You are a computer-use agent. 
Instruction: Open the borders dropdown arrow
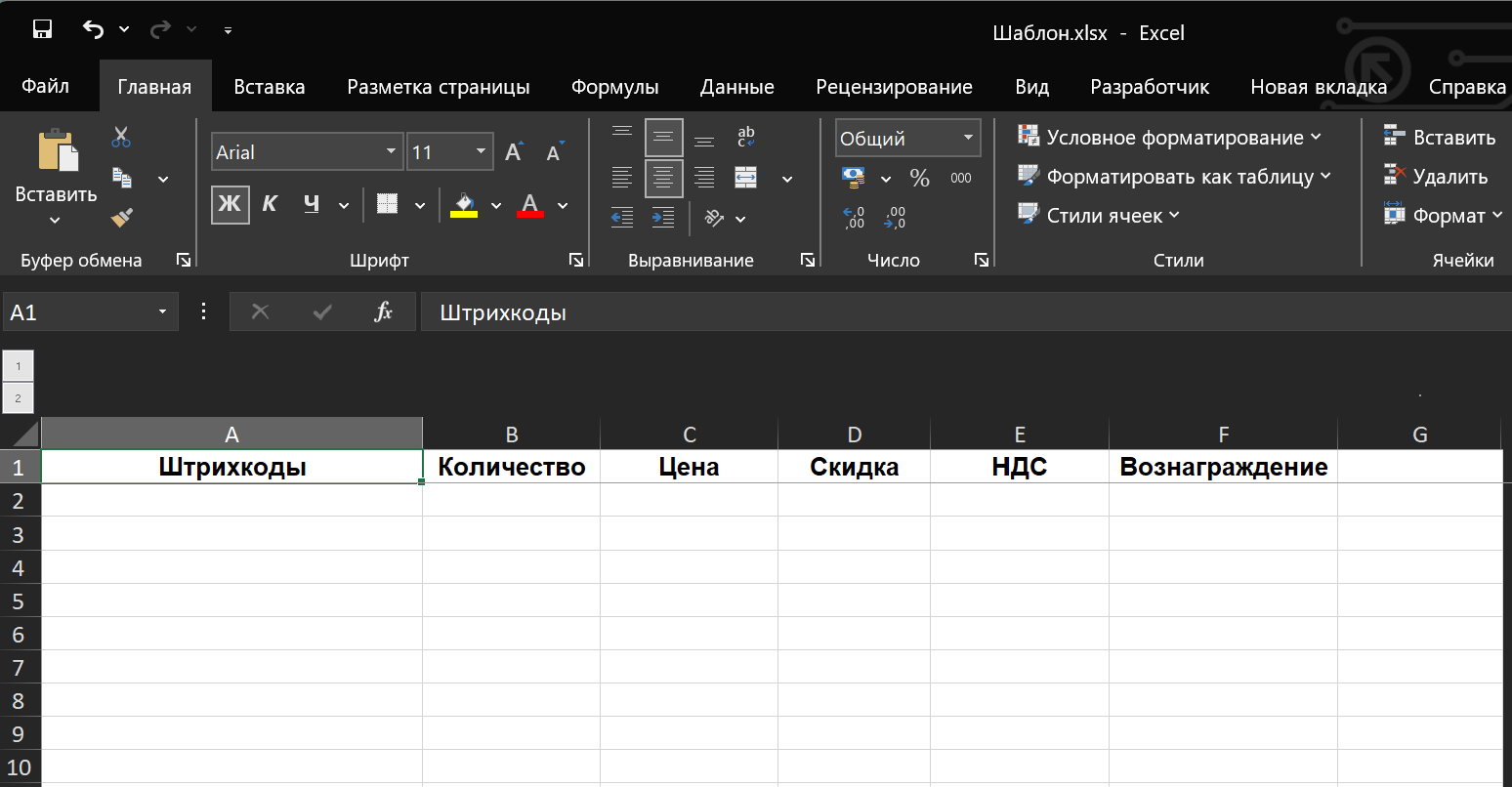(420, 205)
